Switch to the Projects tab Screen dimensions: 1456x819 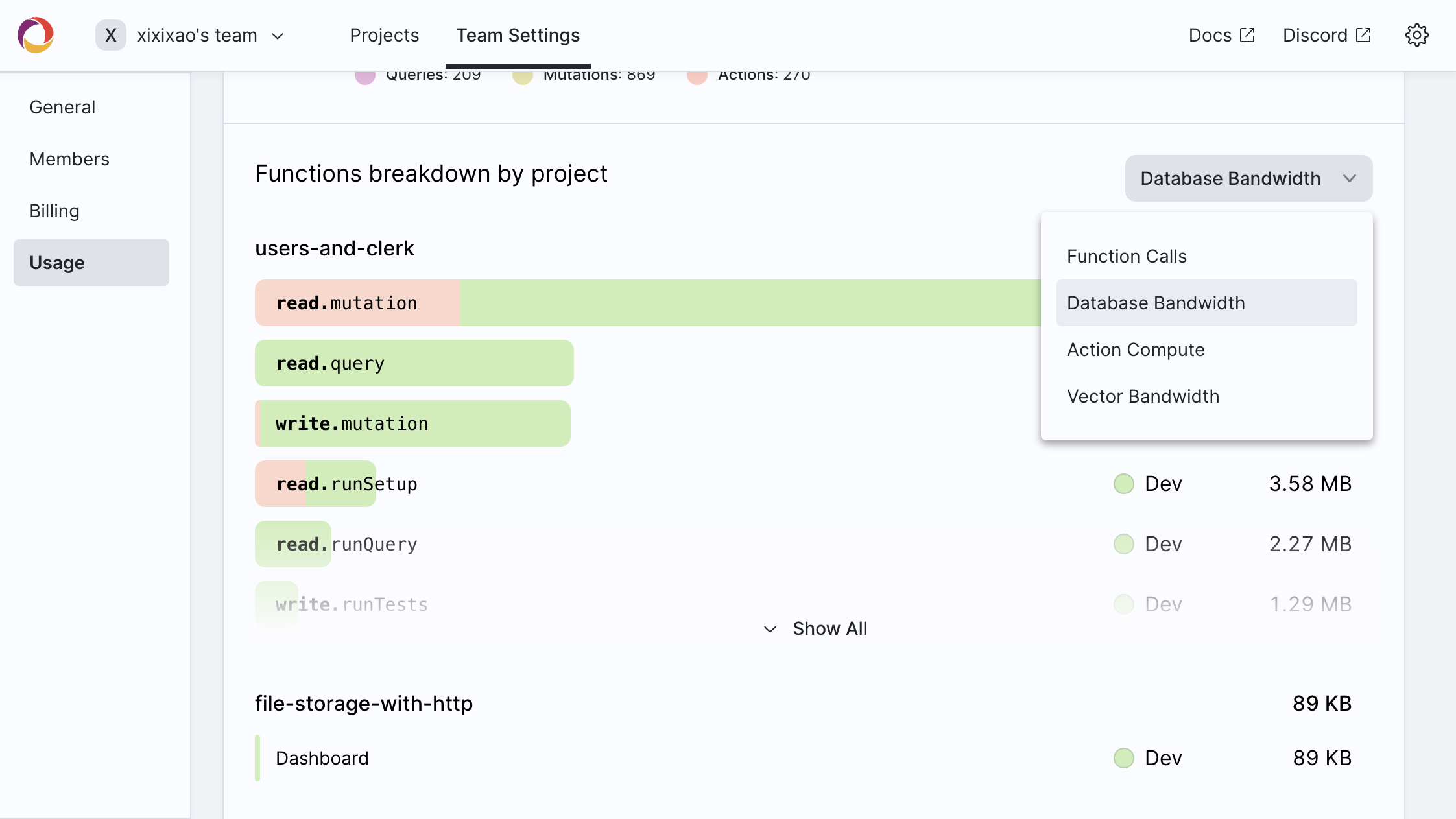coord(384,35)
